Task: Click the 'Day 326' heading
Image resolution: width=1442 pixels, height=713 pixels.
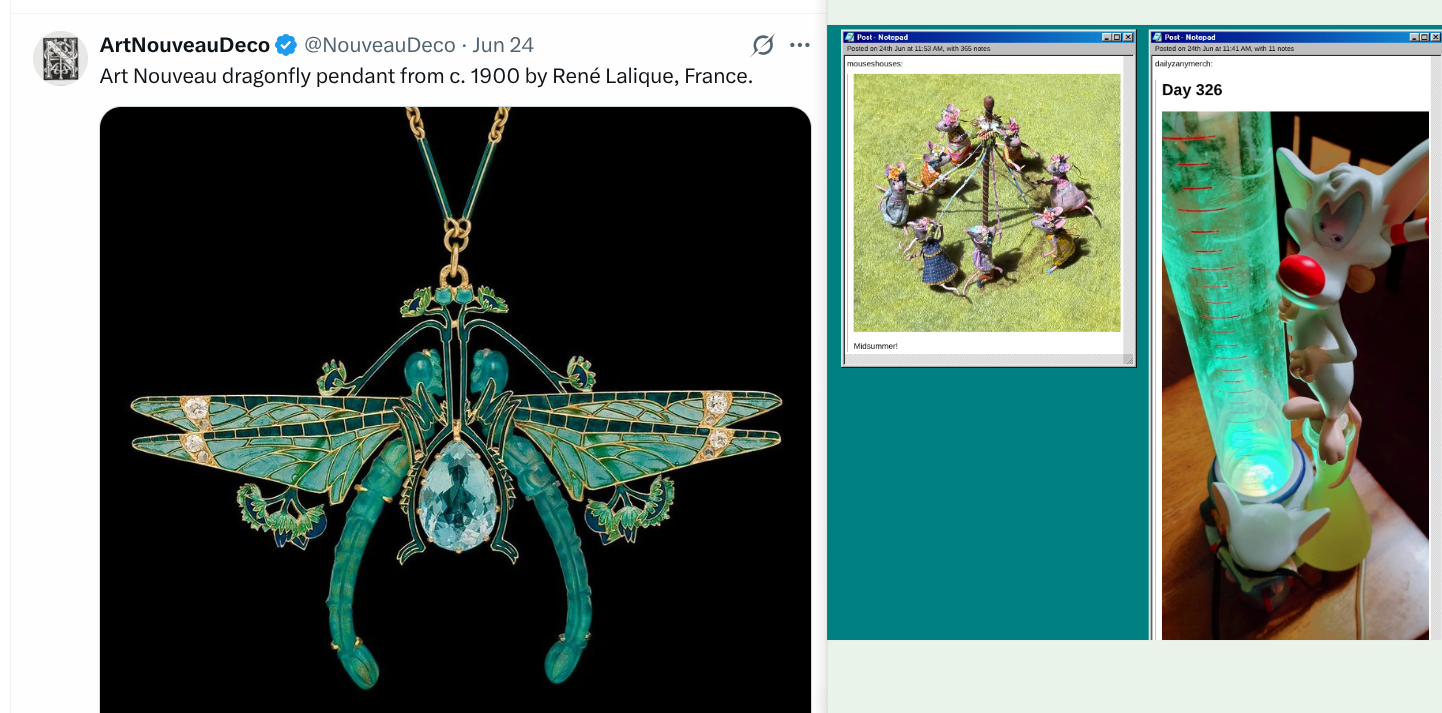Action: (1192, 90)
